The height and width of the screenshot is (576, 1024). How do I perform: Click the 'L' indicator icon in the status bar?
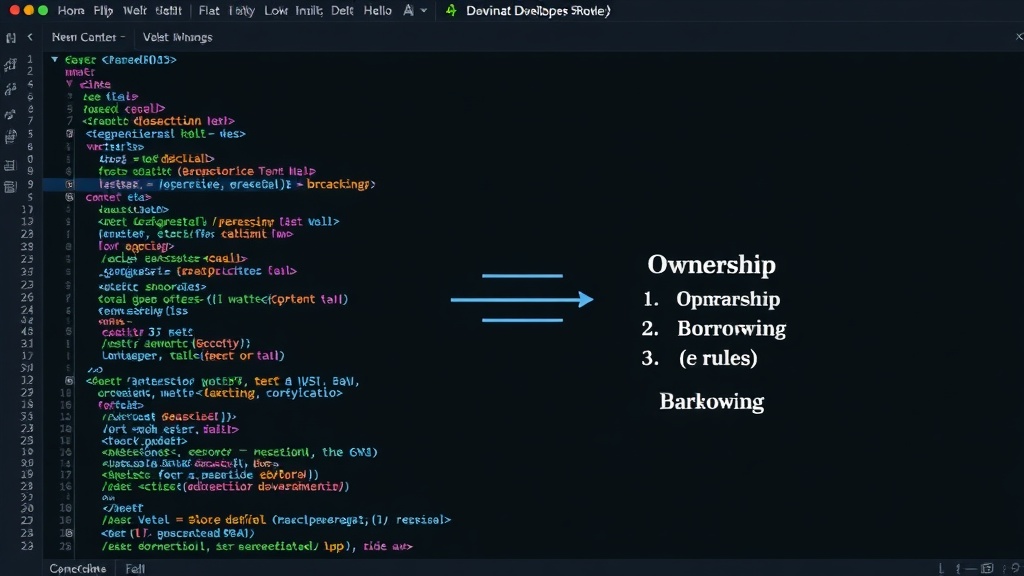[x=941, y=569]
